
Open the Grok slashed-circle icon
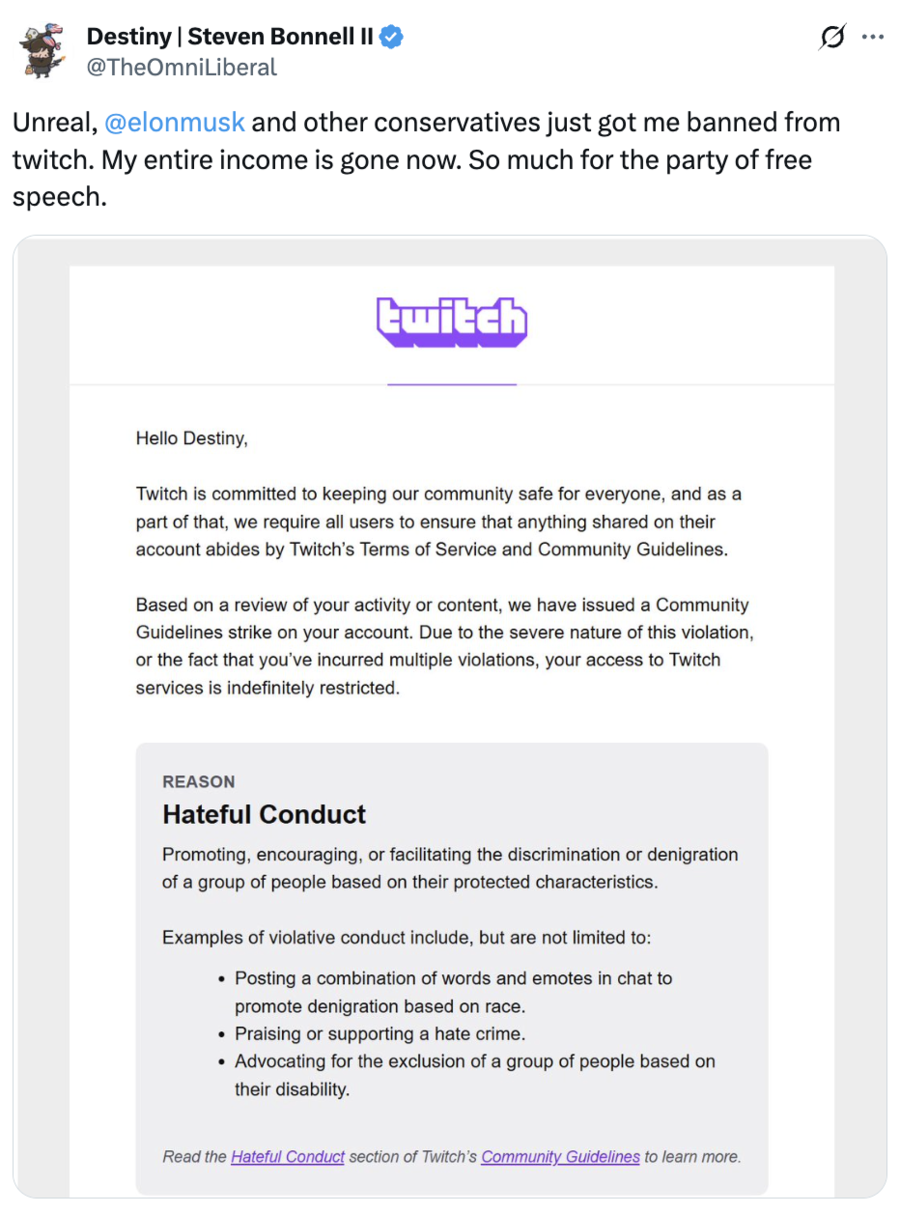tap(831, 38)
